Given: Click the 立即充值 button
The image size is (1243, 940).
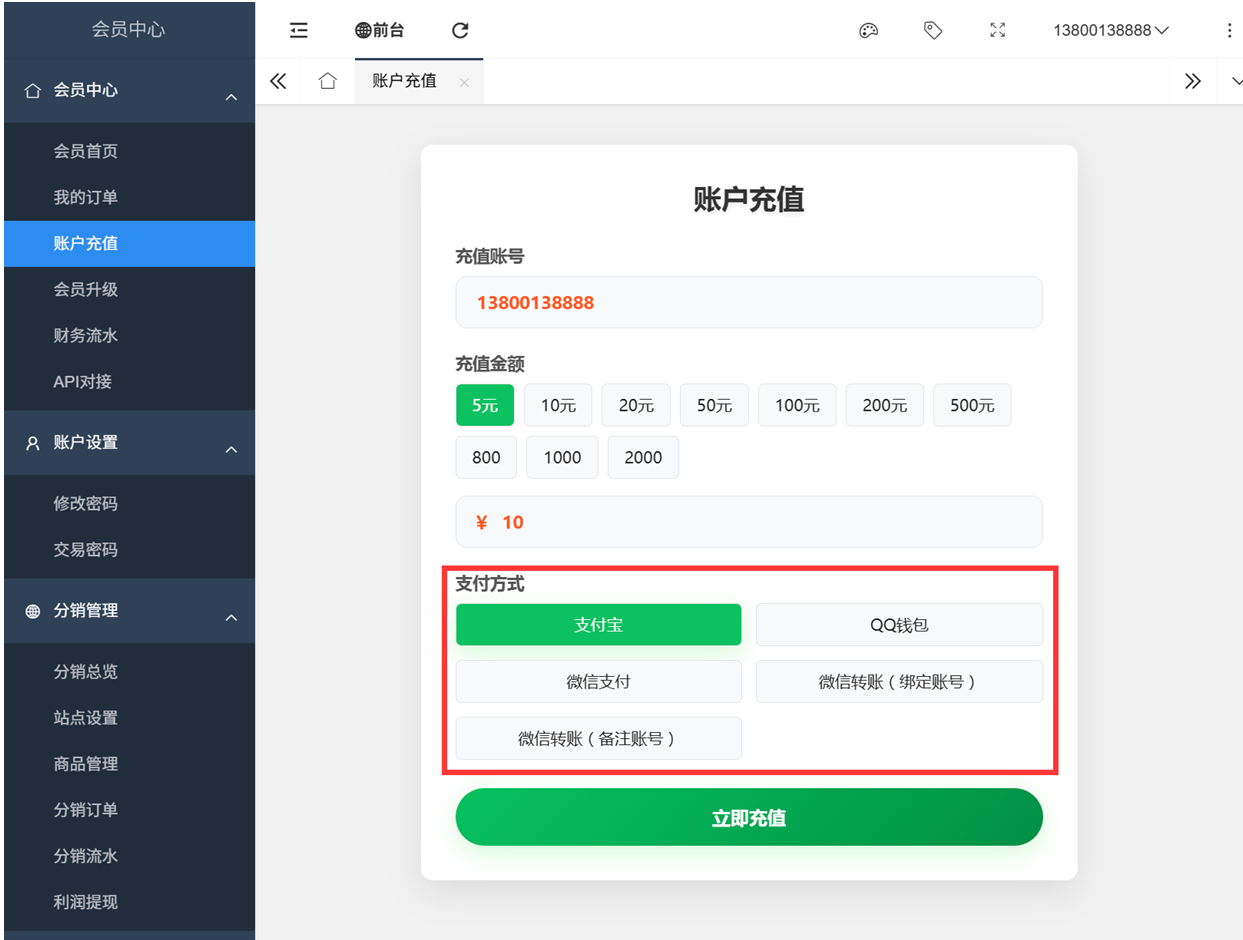Looking at the screenshot, I should click(748, 818).
